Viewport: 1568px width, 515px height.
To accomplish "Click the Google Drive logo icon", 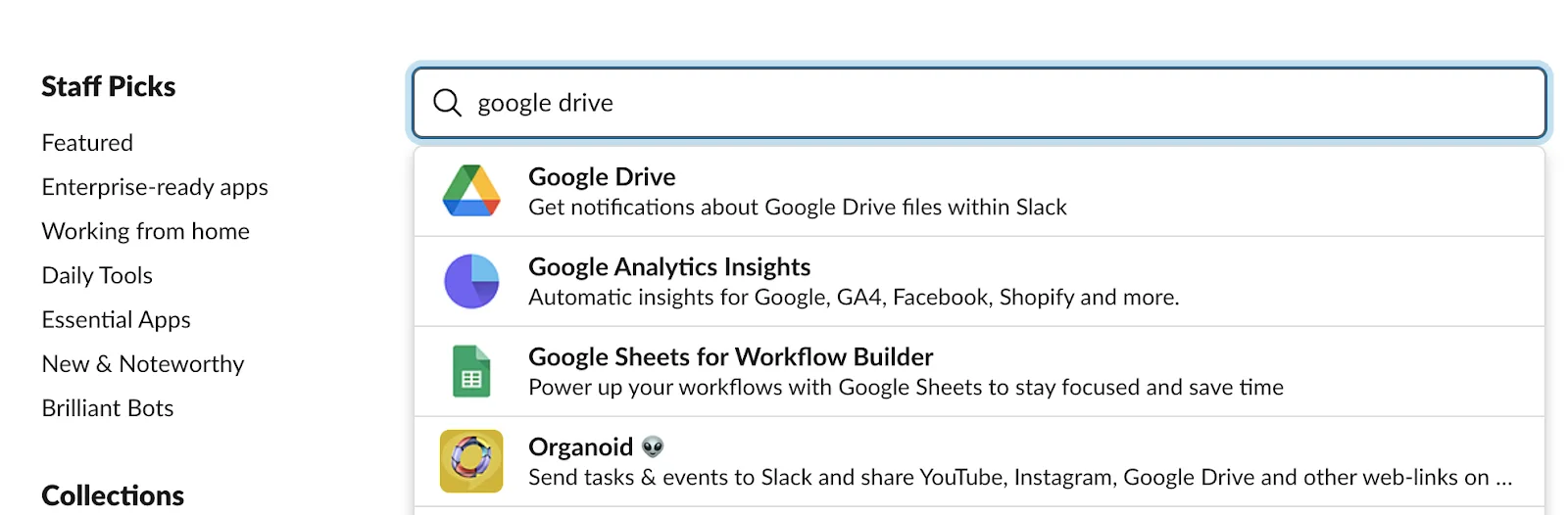I will point(471,191).
